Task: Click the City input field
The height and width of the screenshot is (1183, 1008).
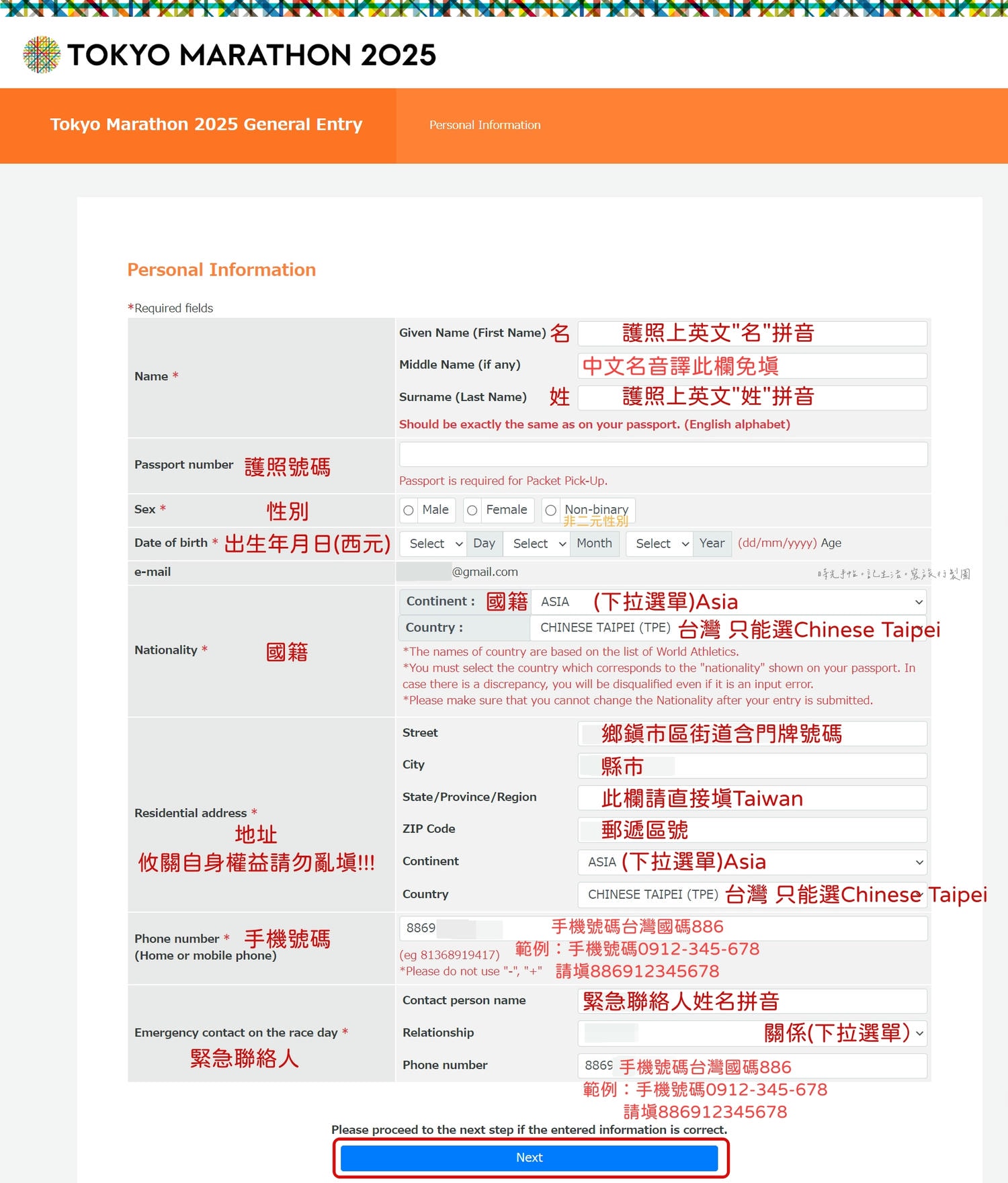Action: (x=753, y=766)
